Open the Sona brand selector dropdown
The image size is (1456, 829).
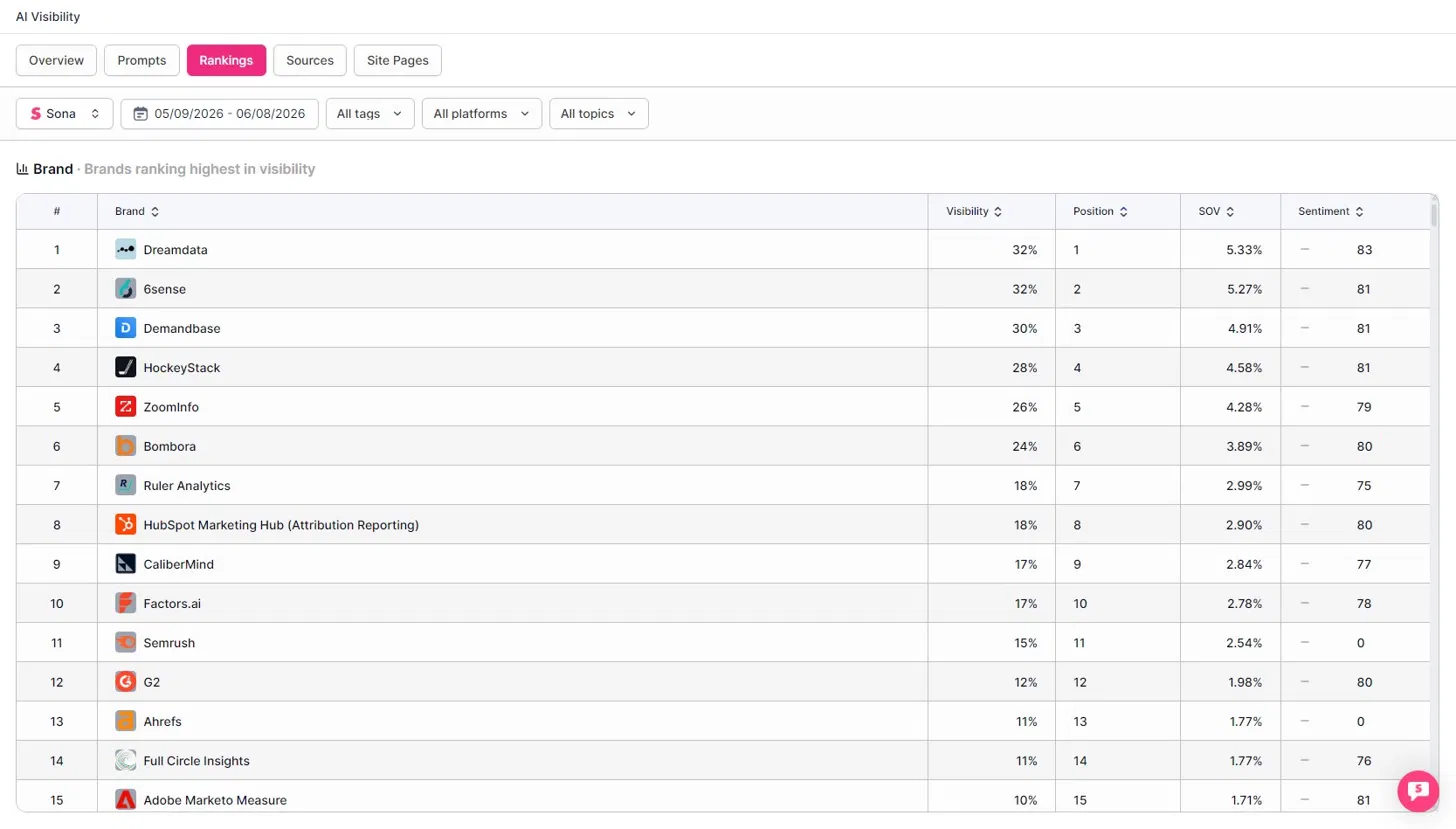(65, 114)
